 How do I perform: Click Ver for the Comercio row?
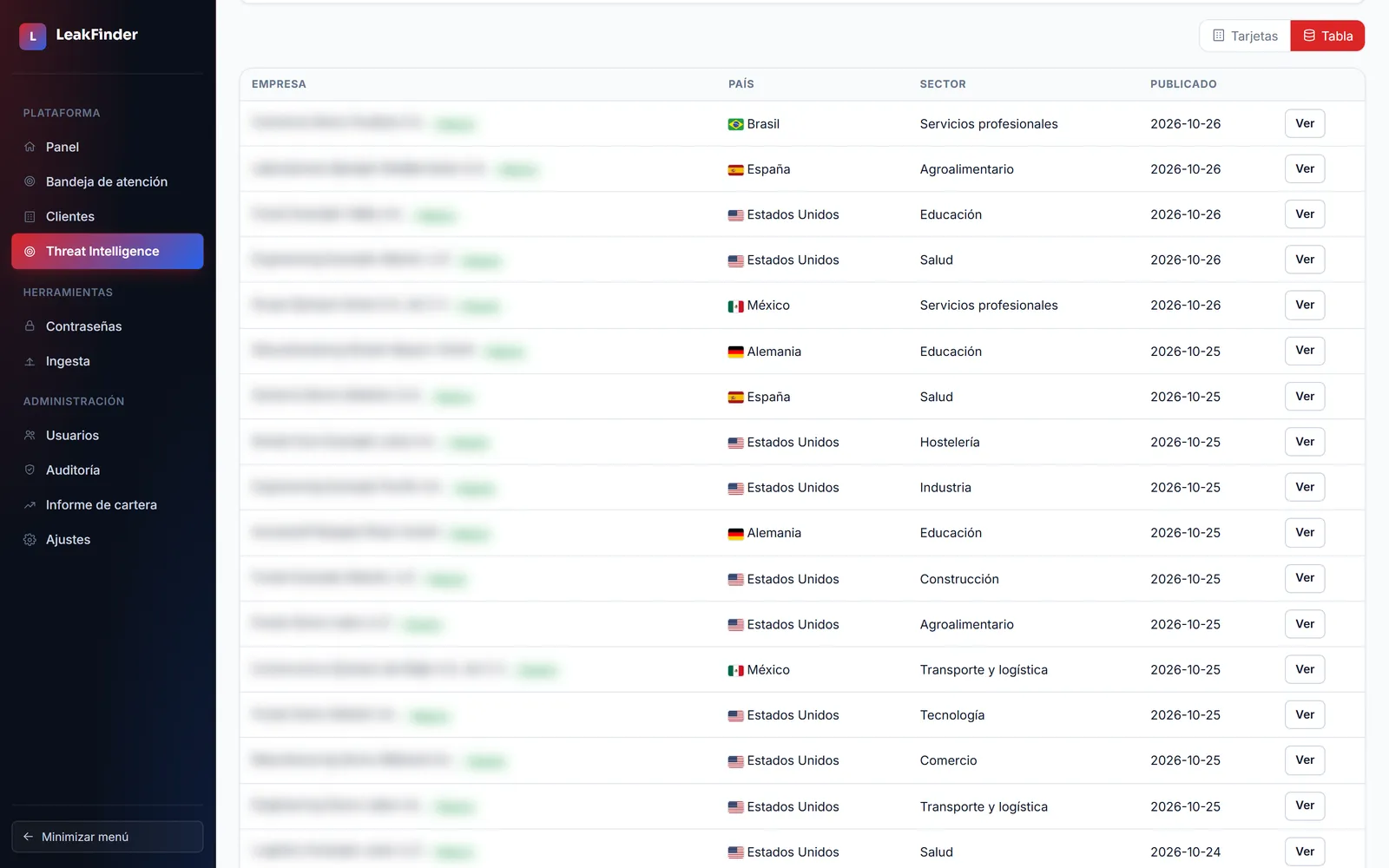pos(1305,760)
